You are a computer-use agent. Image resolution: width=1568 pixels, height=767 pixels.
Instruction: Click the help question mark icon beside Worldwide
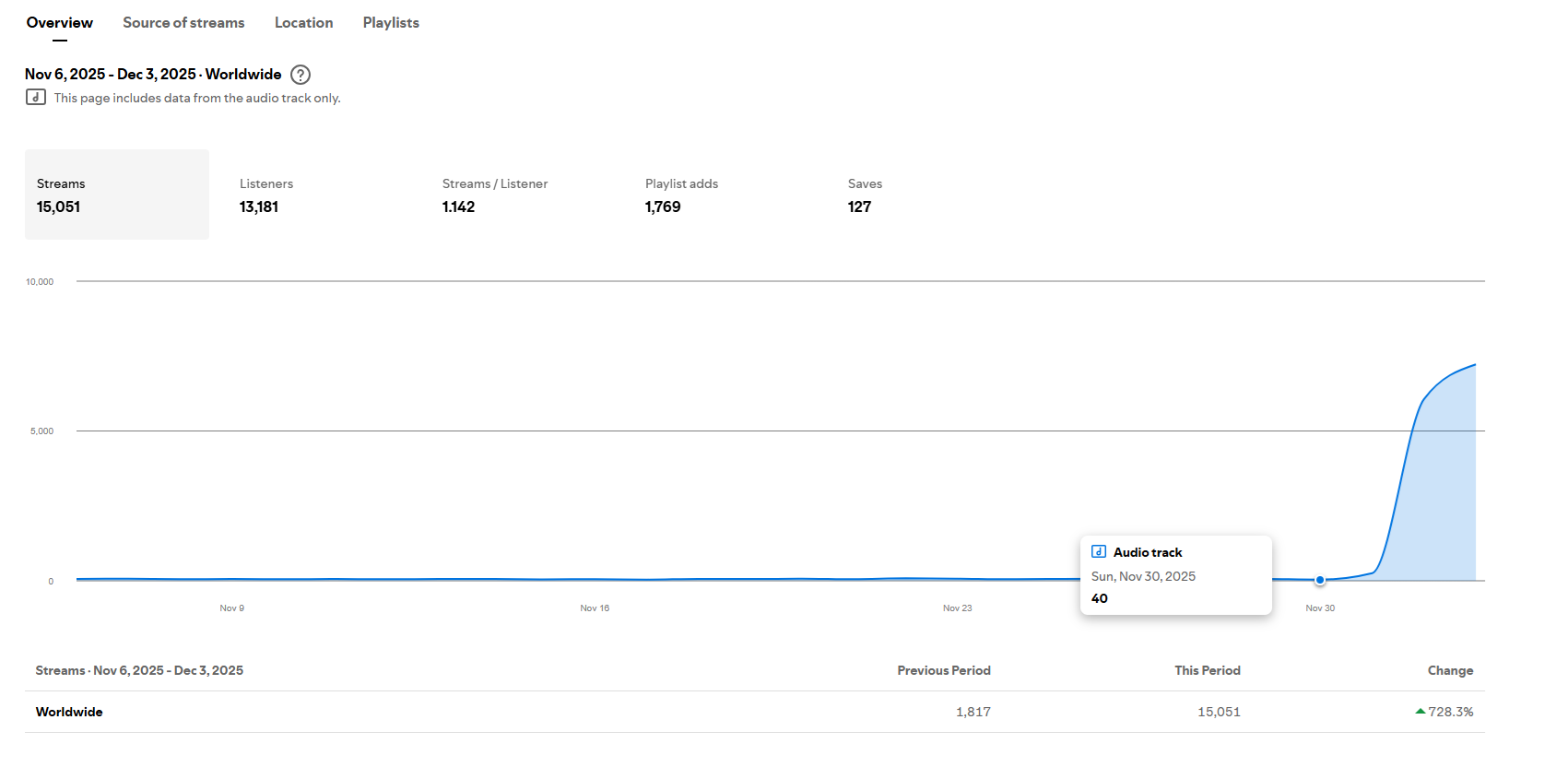click(x=301, y=75)
